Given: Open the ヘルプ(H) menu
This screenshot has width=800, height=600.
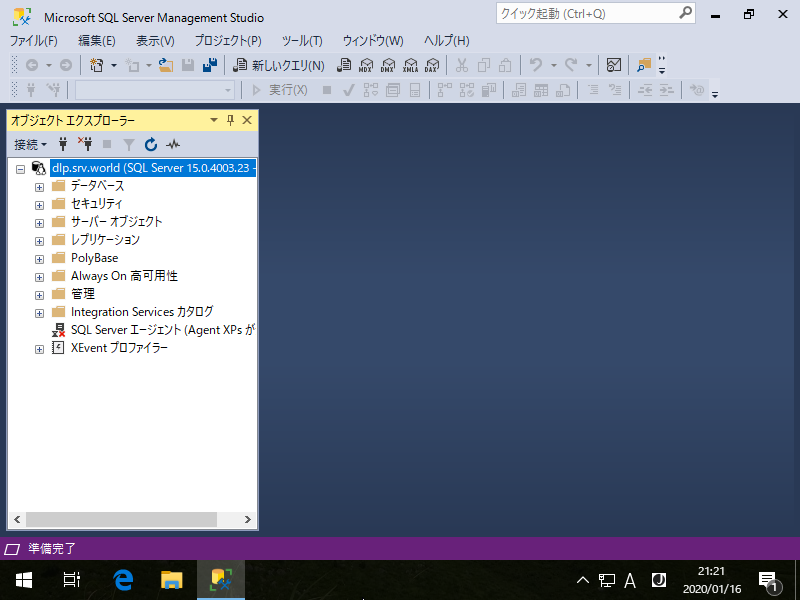Looking at the screenshot, I should 446,41.
